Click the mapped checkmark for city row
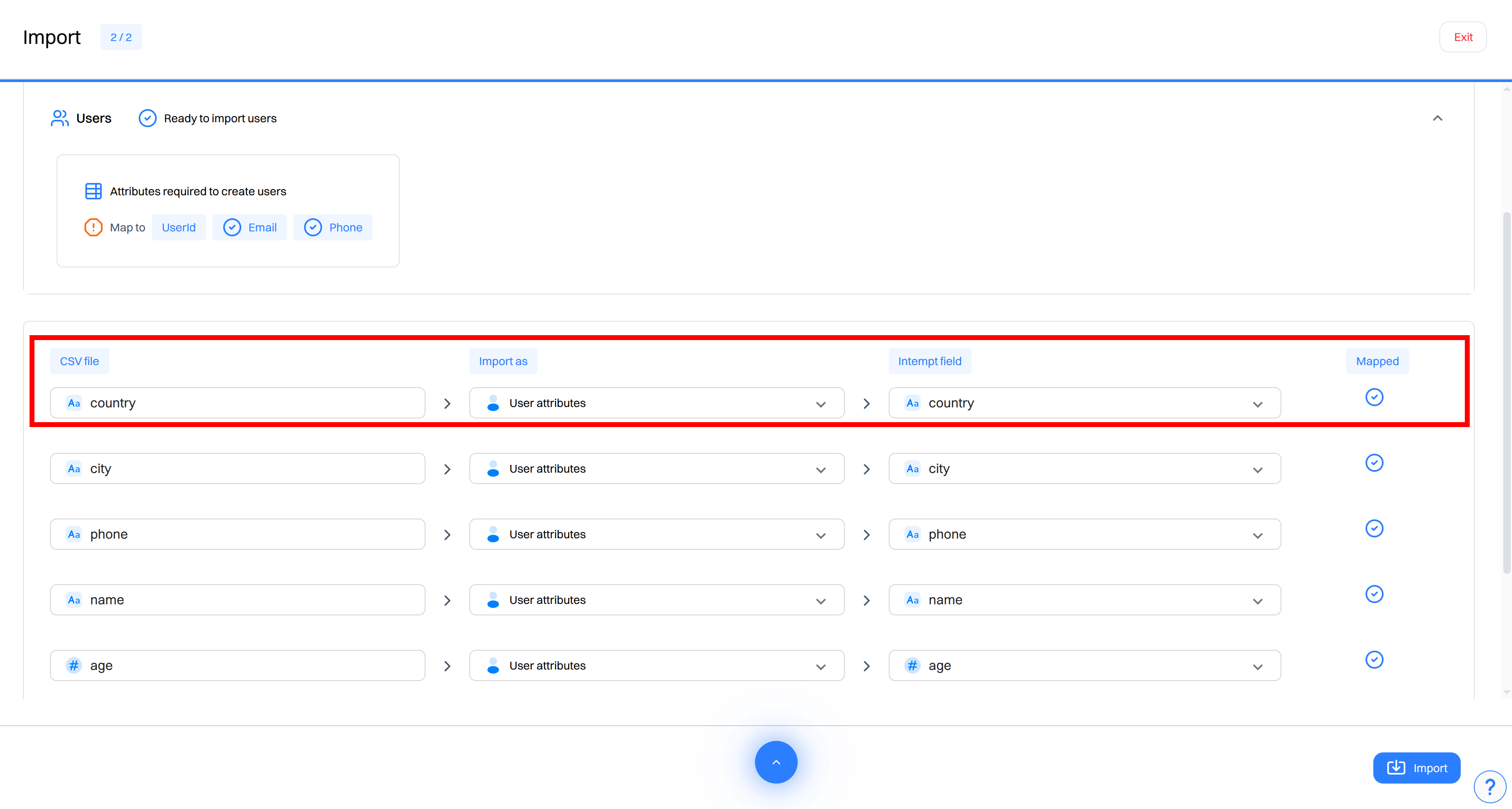This screenshot has width=1512, height=809. pos(1374,463)
